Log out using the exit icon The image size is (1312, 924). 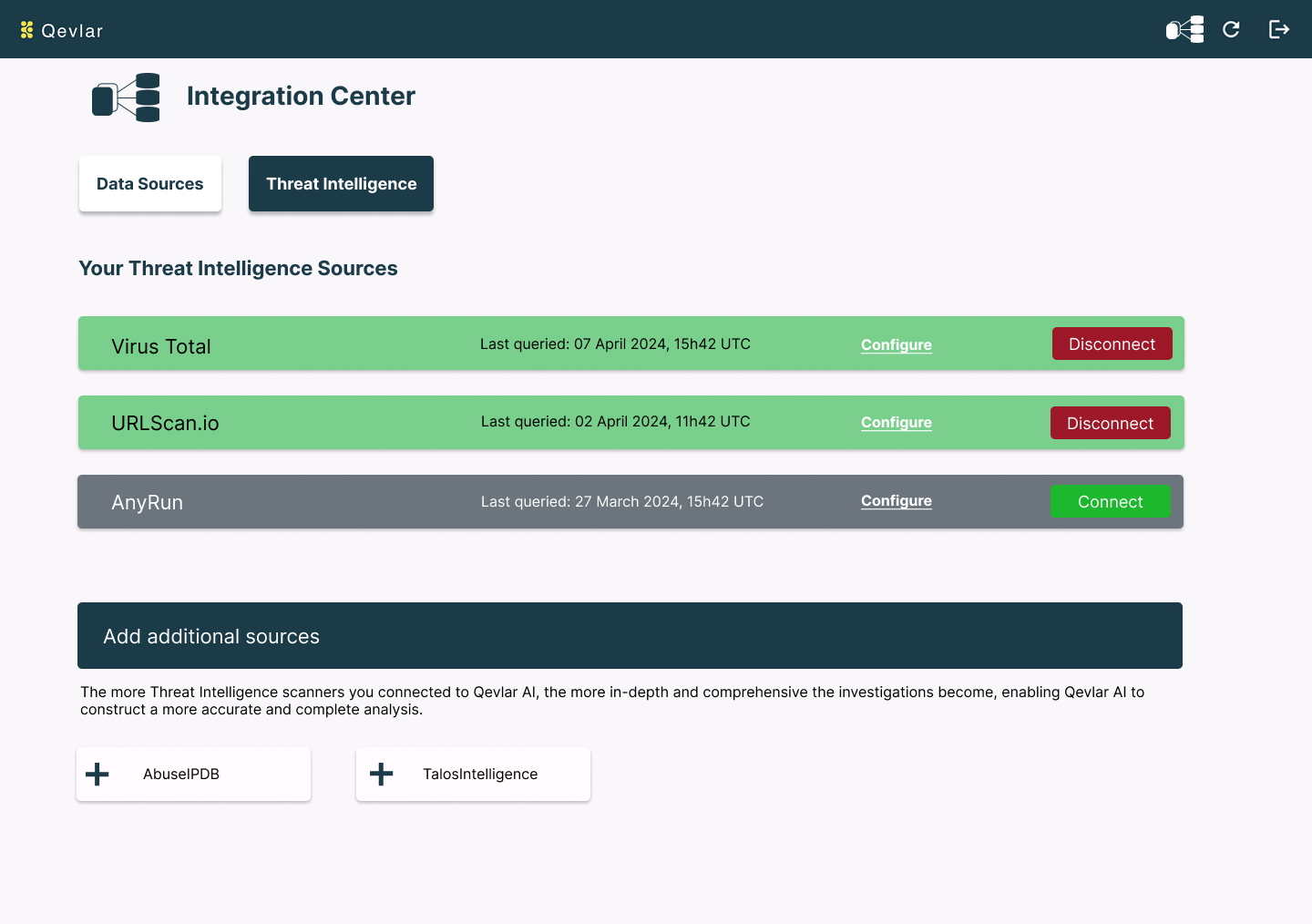1279,29
